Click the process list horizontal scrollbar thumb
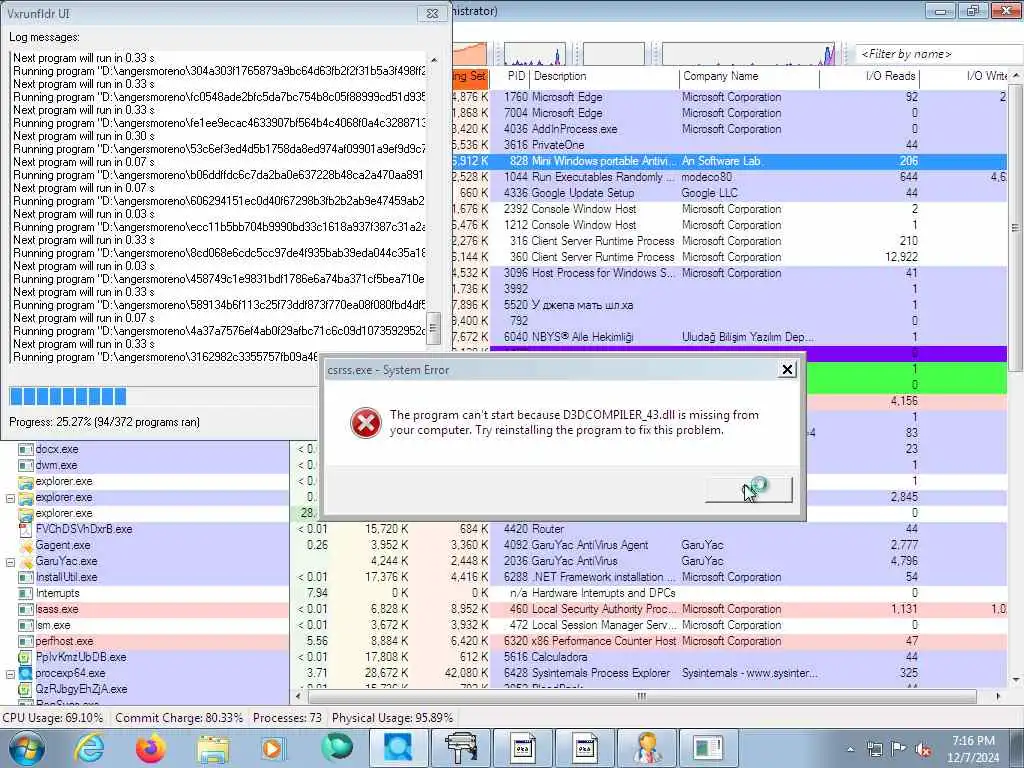The width and height of the screenshot is (1024, 768). [x=641, y=696]
